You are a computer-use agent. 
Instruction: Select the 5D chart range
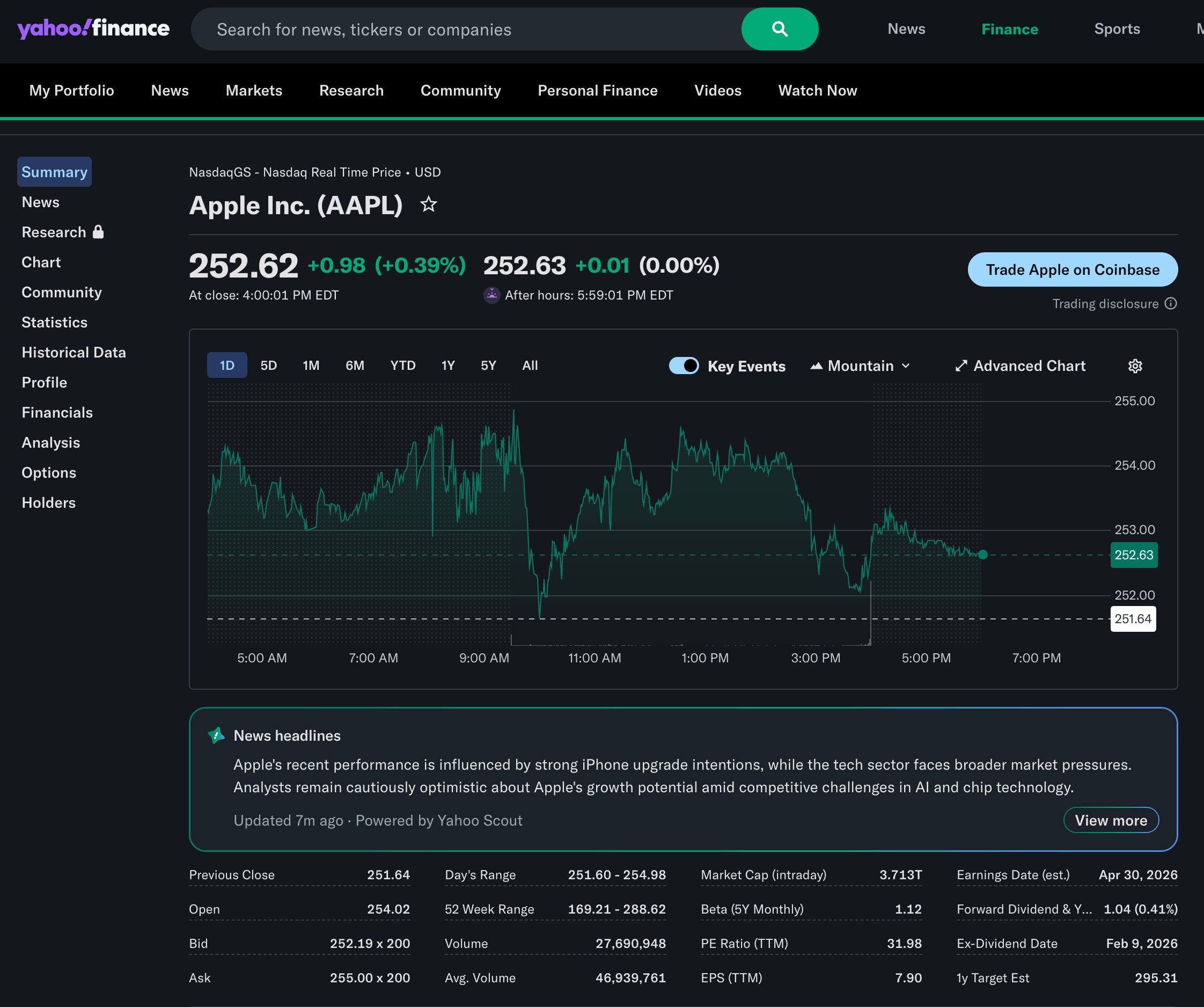point(268,366)
